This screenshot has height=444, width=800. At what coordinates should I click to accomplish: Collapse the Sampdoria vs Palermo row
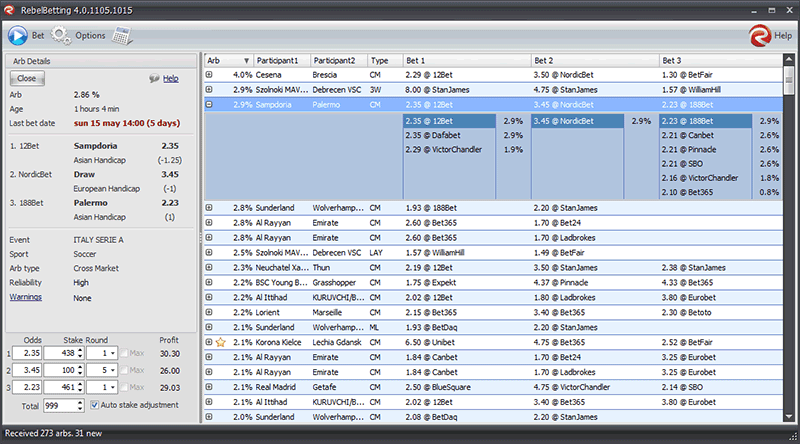(x=209, y=104)
